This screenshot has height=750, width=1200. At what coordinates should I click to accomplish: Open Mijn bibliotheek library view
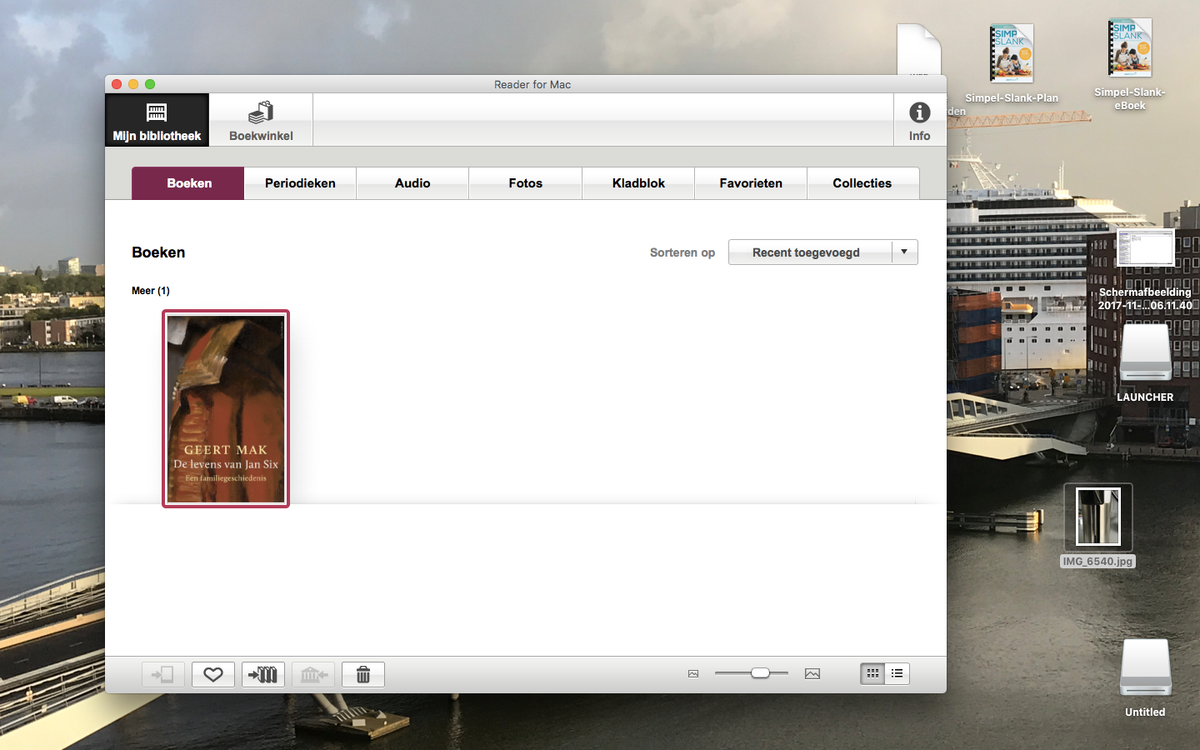point(157,120)
